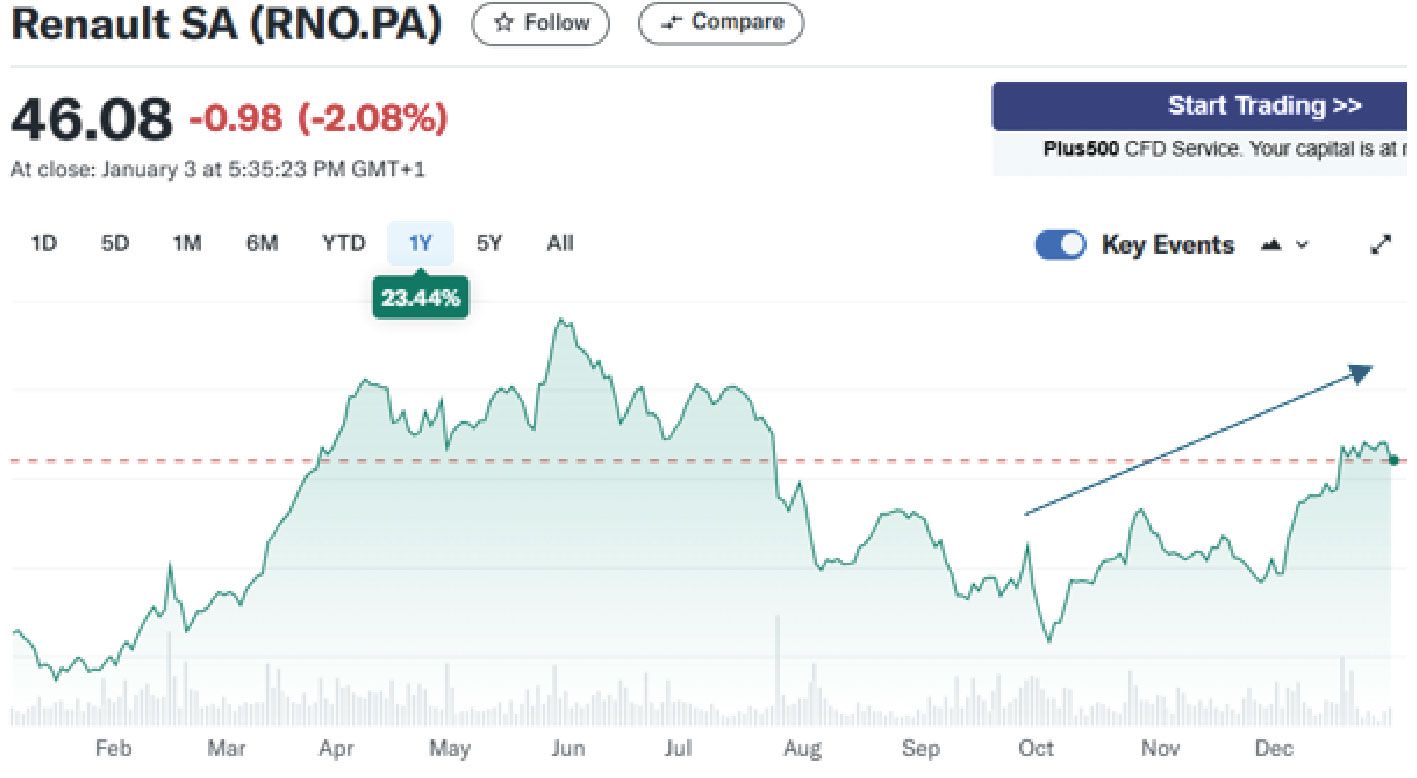Open the Plus500 CFD Service link
Viewport: 1417px width, 778px height.
point(1081,150)
